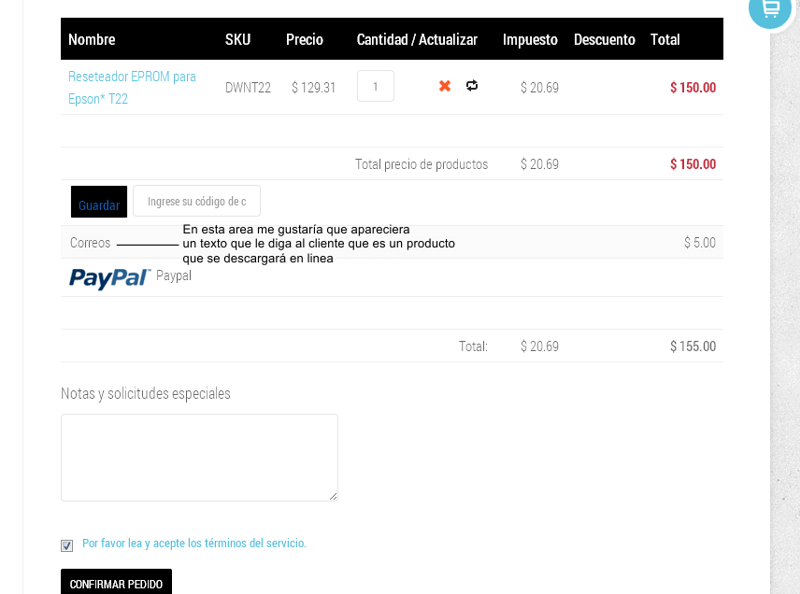The width and height of the screenshot is (800, 594).
Task: Click the PayPal logo
Action: click(x=110, y=279)
